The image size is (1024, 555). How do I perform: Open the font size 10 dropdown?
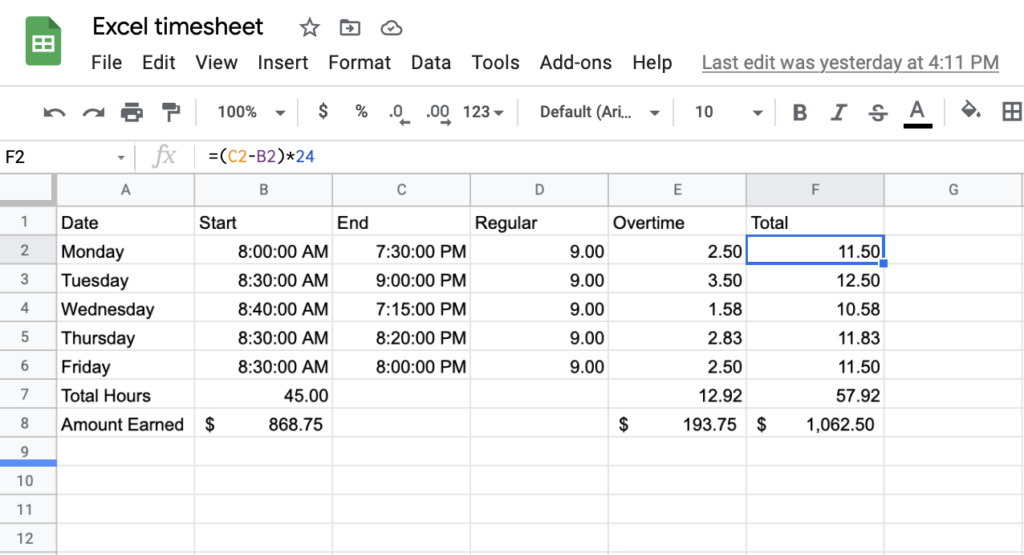tap(728, 113)
